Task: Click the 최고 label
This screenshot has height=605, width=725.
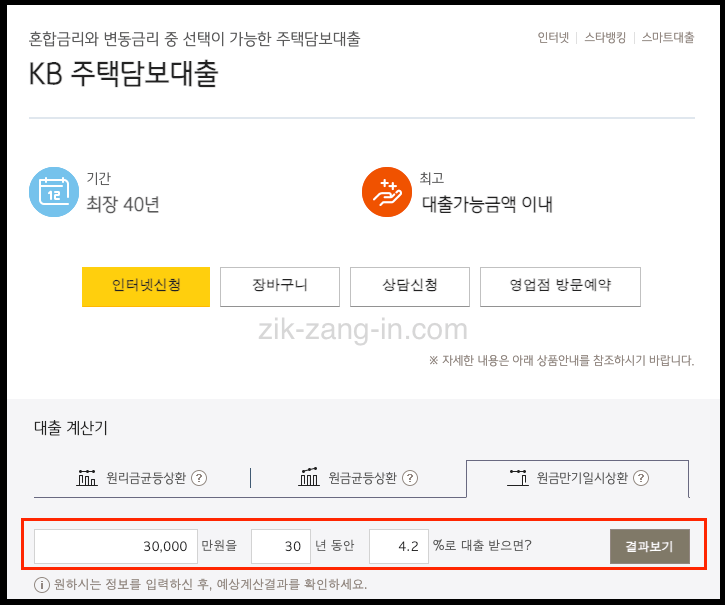Action: click(x=431, y=179)
